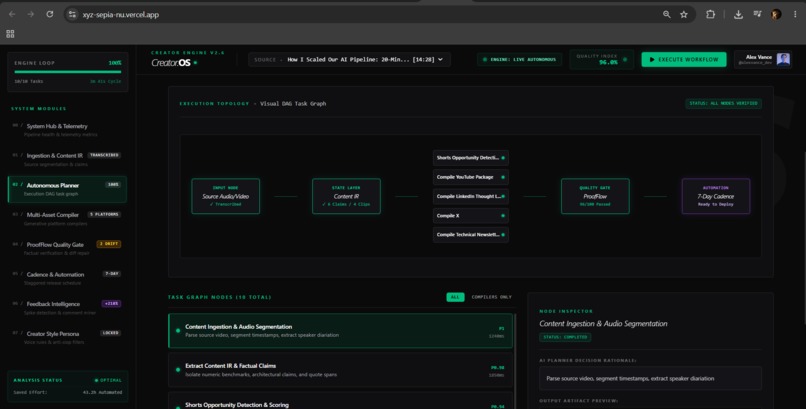Screen dimensions: 806x409
Task: Reload the current page
Action: (x=50, y=14)
